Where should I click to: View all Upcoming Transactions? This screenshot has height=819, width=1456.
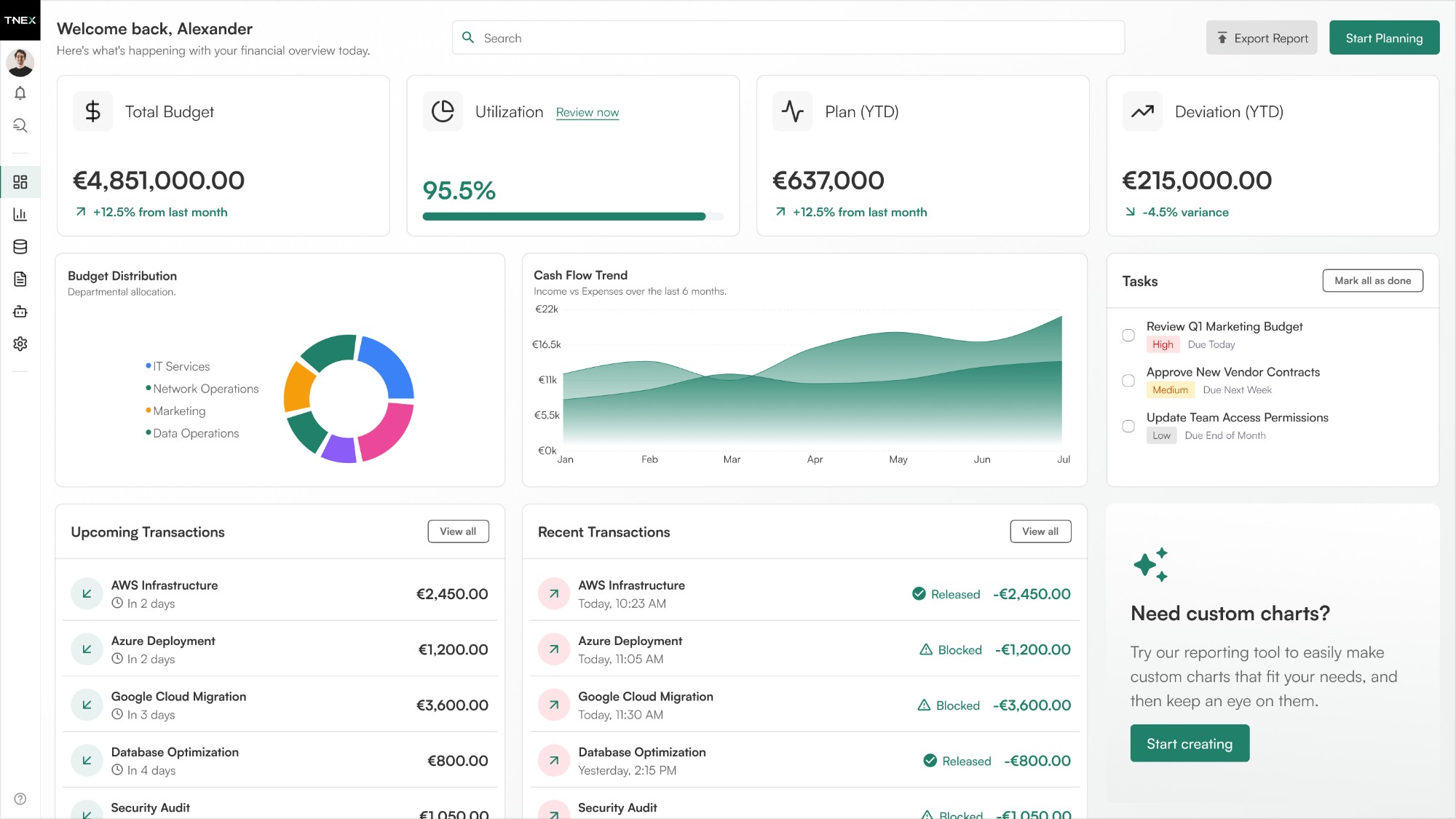coord(458,531)
